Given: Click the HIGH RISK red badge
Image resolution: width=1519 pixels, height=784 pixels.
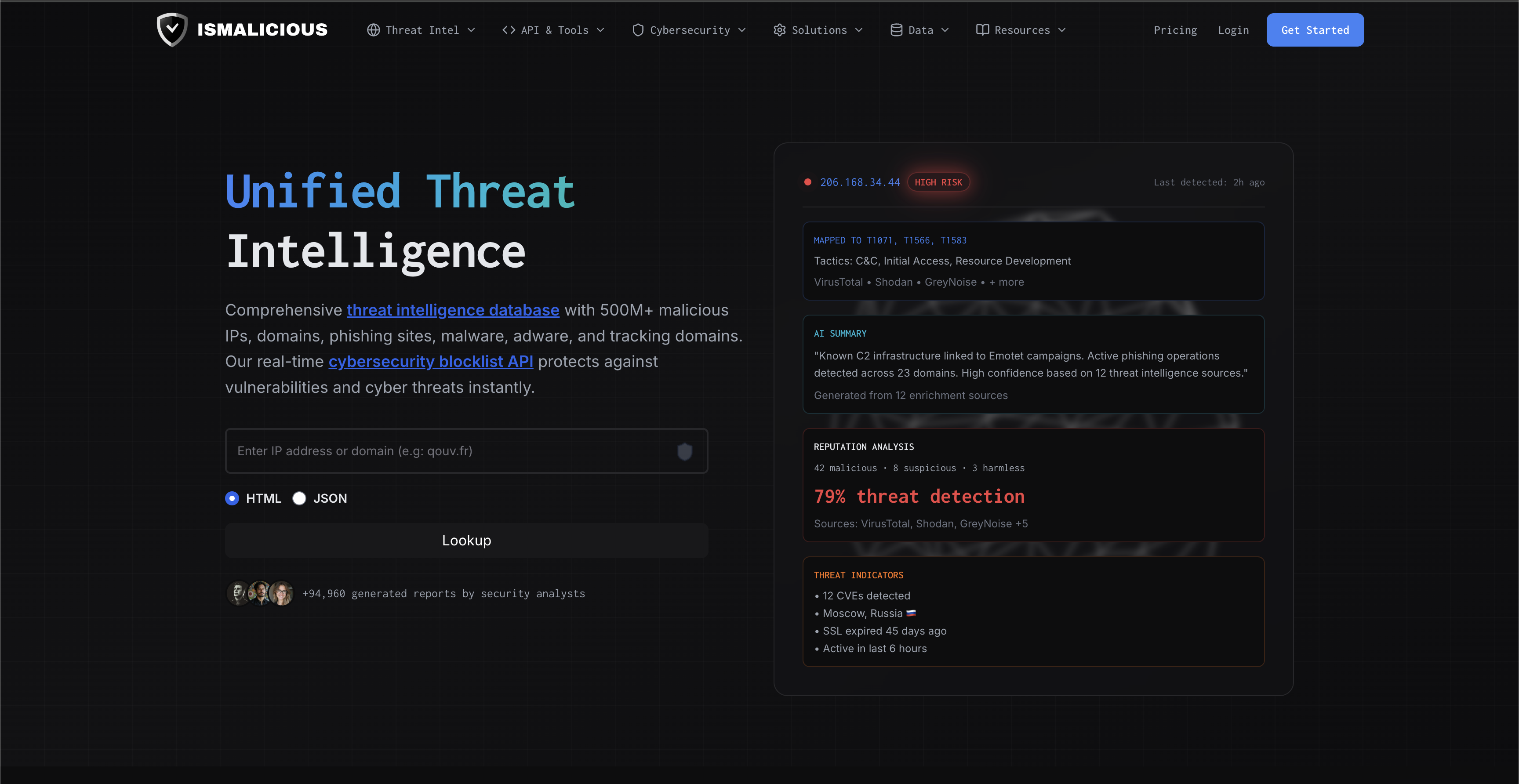Looking at the screenshot, I should (x=938, y=182).
